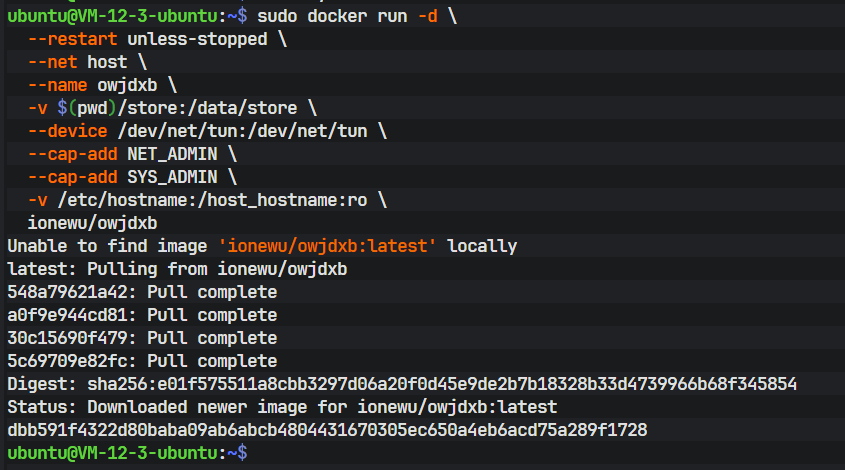Click the 'unless-stopped' value
The width and height of the screenshot is (845, 470).
pos(197,40)
